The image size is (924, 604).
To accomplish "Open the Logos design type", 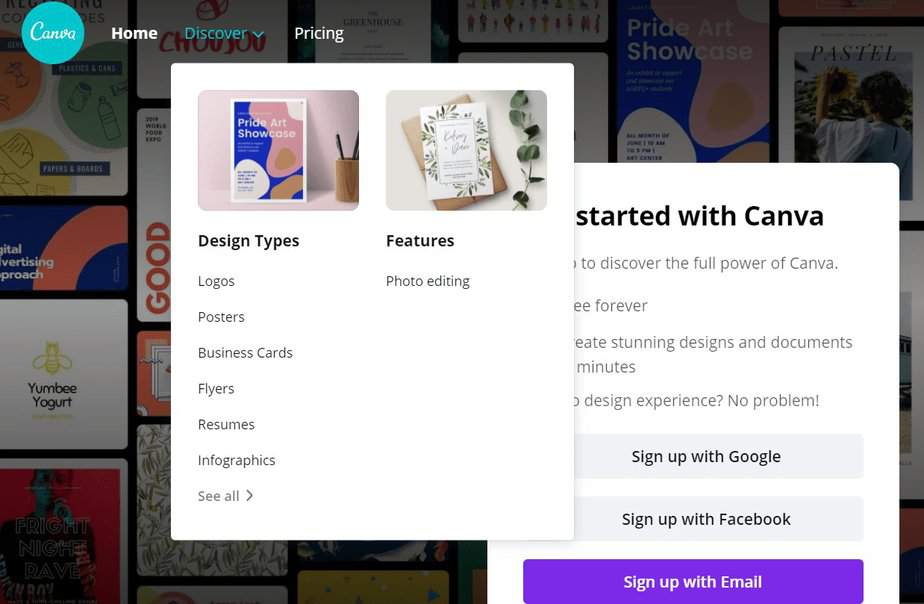I will coord(216,281).
